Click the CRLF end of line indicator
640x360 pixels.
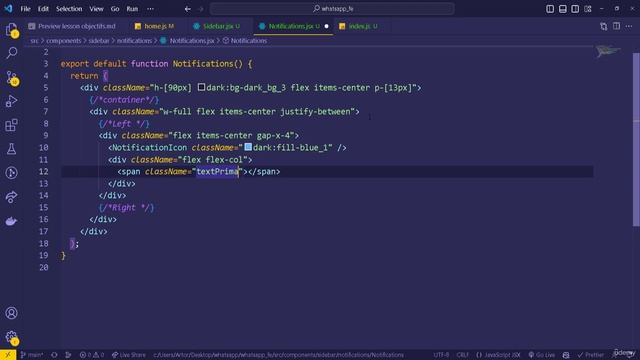[462, 355]
